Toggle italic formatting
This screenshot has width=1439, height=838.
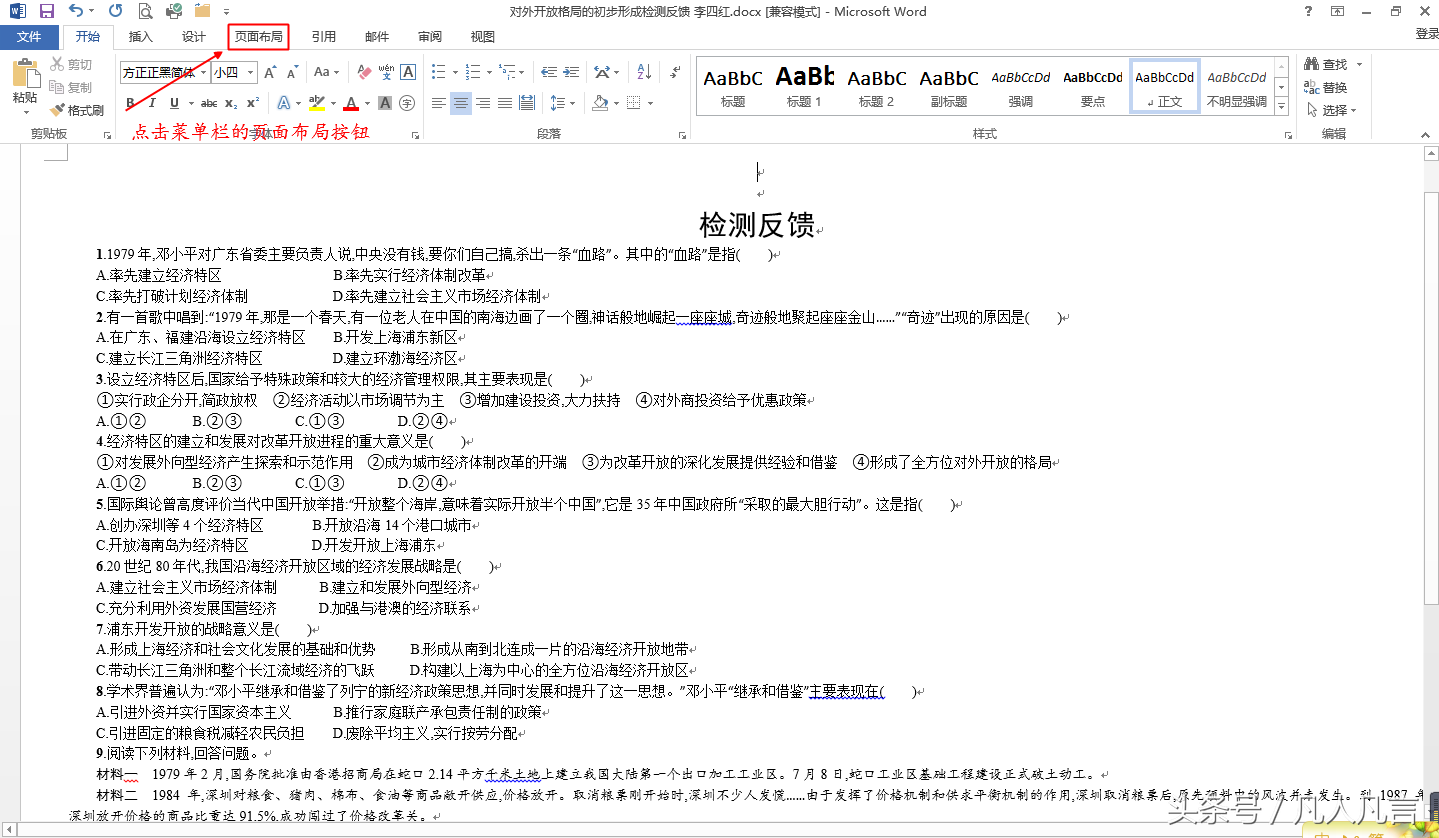152,103
